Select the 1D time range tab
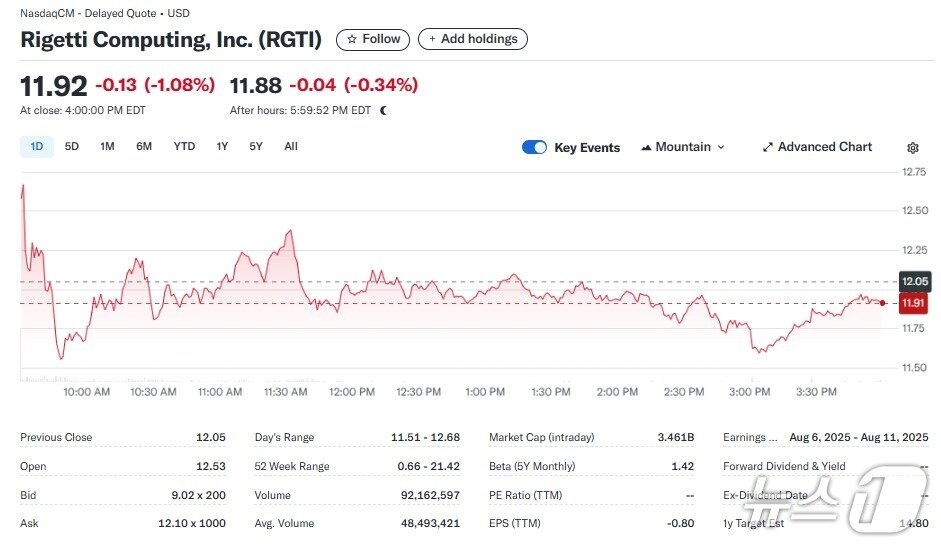 37,147
